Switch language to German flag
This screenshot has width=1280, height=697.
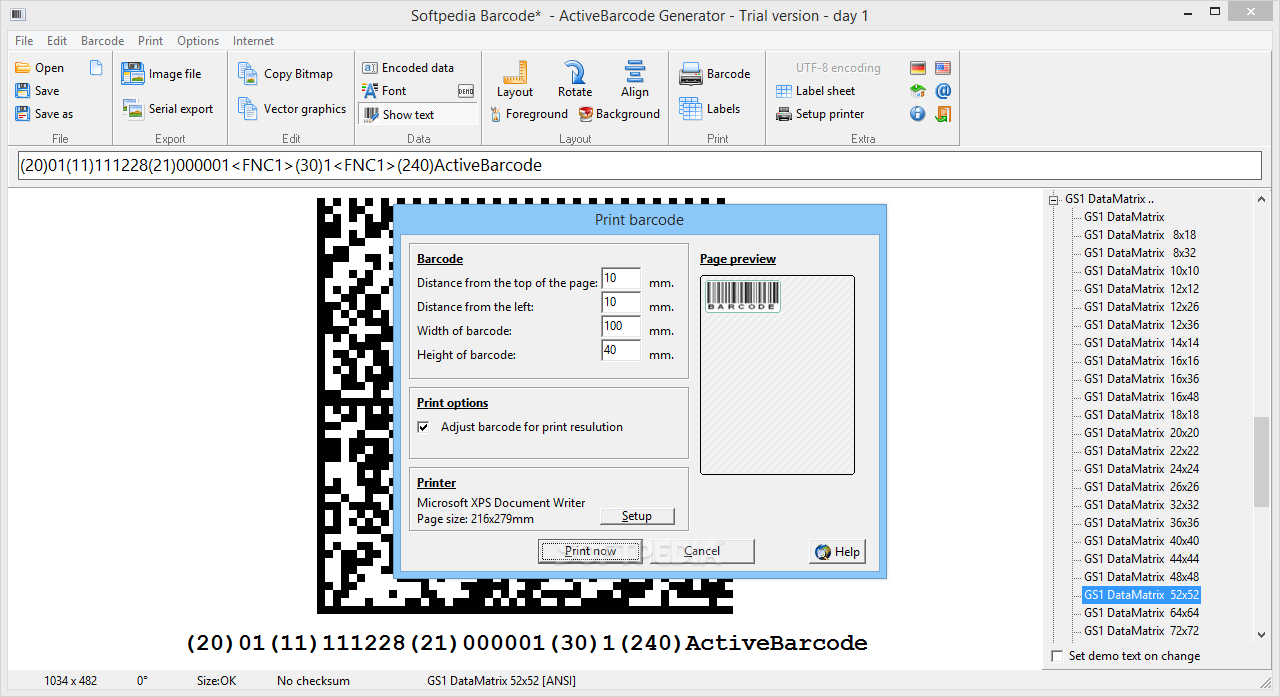click(x=918, y=68)
